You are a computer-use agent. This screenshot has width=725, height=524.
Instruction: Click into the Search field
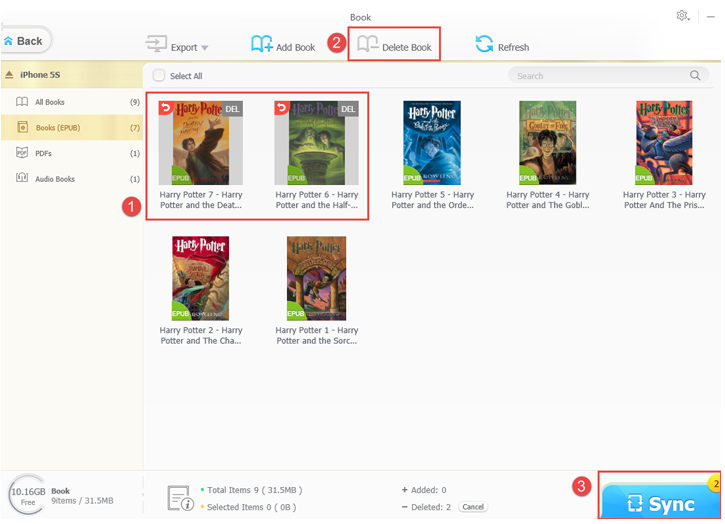click(x=608, y=75)
